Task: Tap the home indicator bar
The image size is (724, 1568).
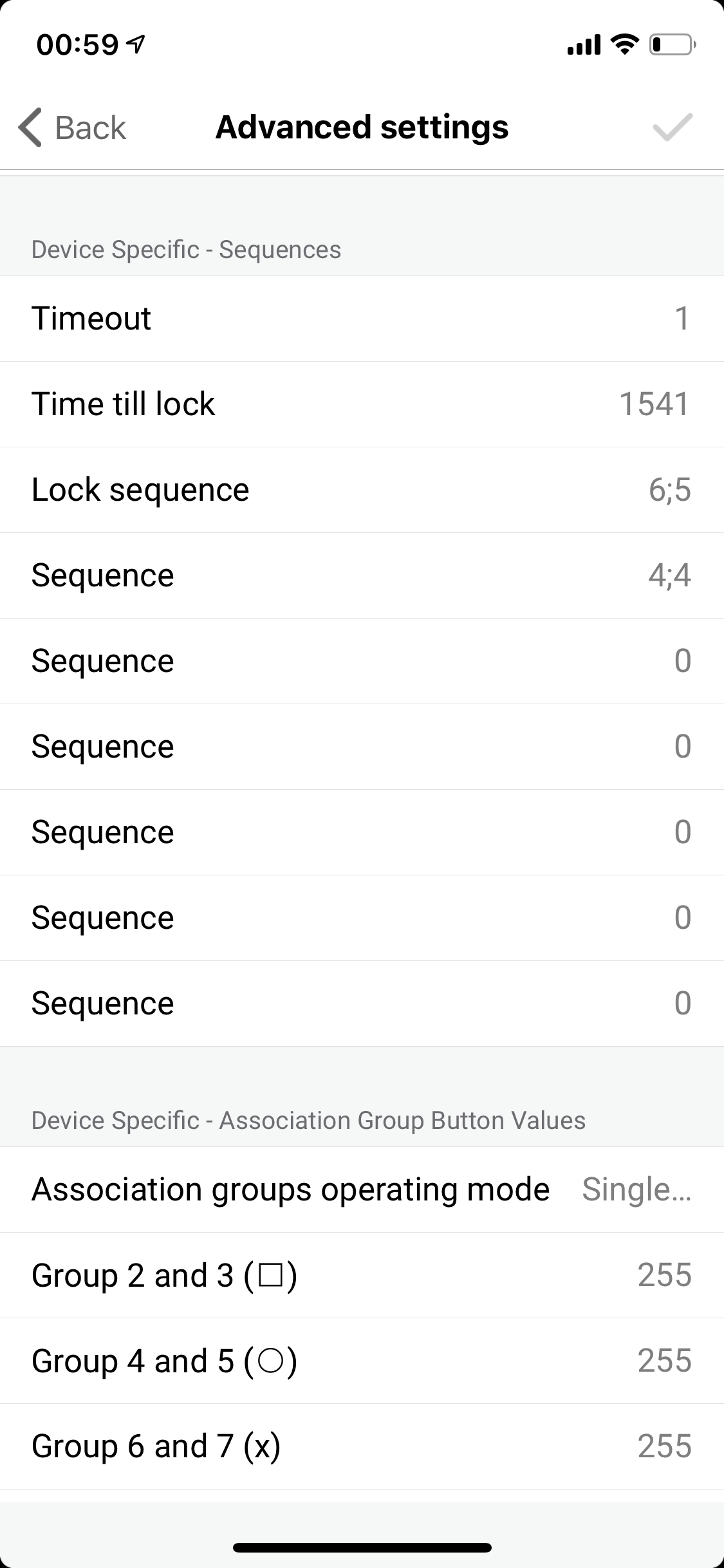Action: point(362,1547)
